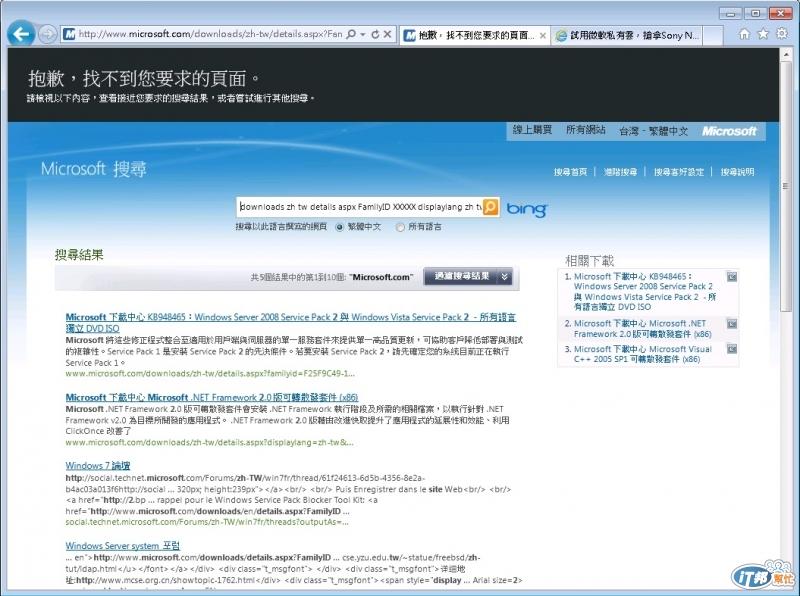Click the Microsoft 搜尋 page title
Screen dimensions: 800x596
point(94,169)
